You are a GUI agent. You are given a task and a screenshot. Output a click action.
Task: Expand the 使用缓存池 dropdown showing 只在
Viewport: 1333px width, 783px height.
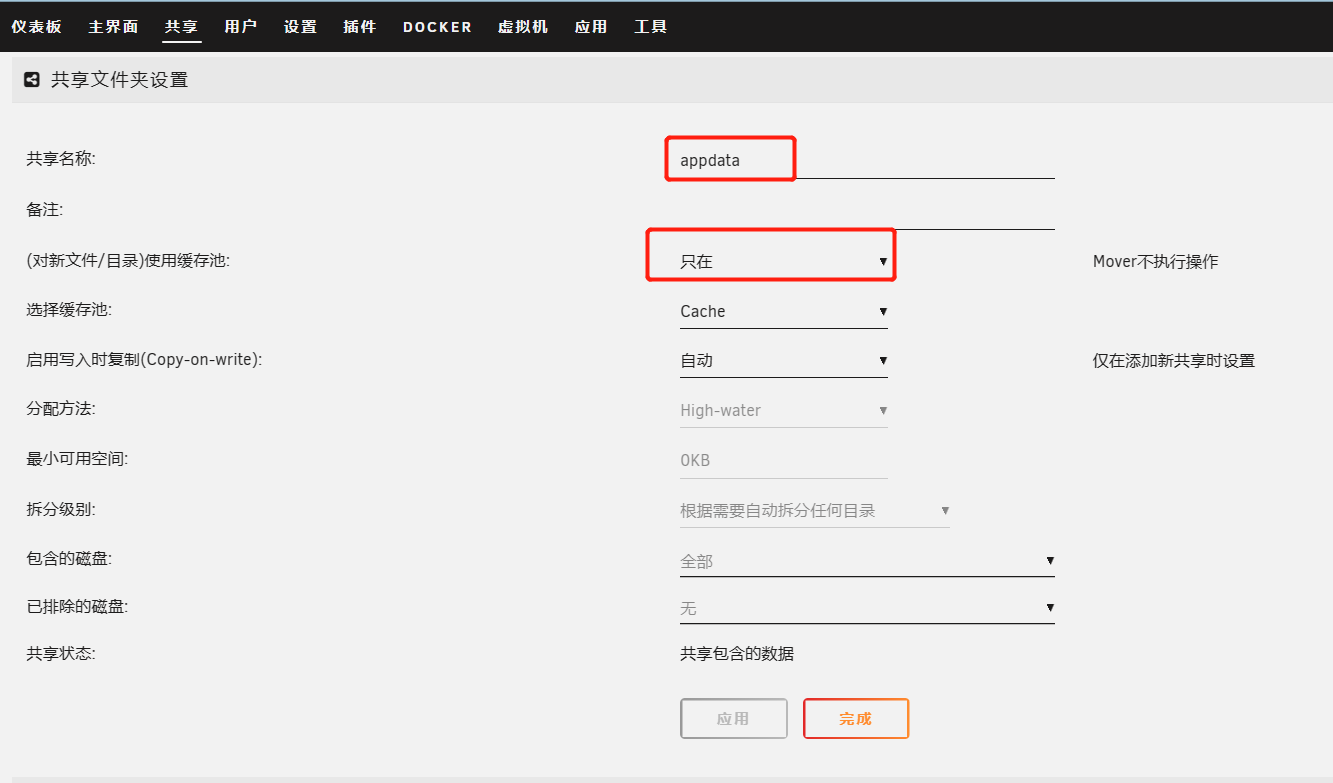[783, 262]
